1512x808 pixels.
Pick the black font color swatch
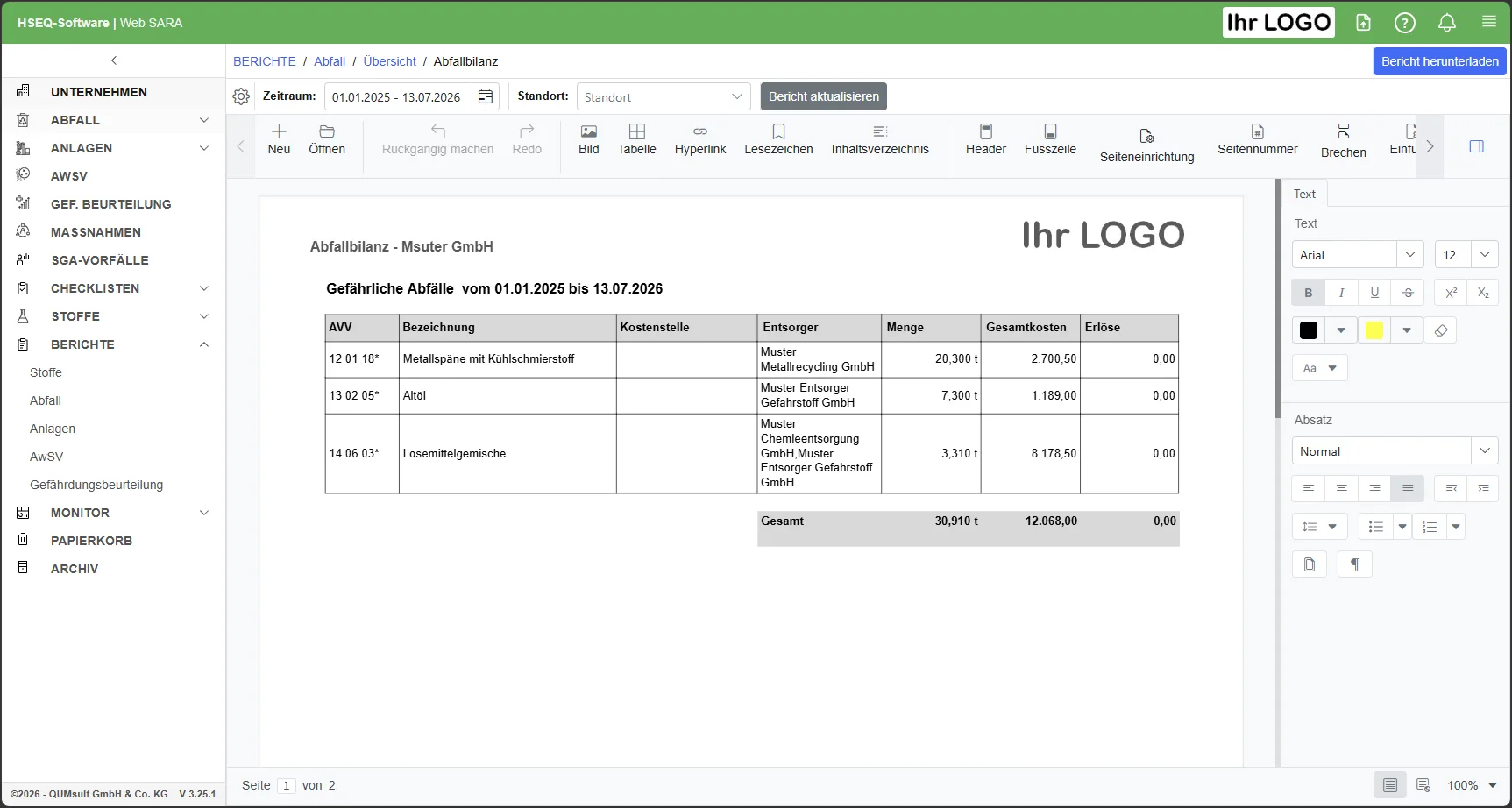click(x=1309, y=330)
